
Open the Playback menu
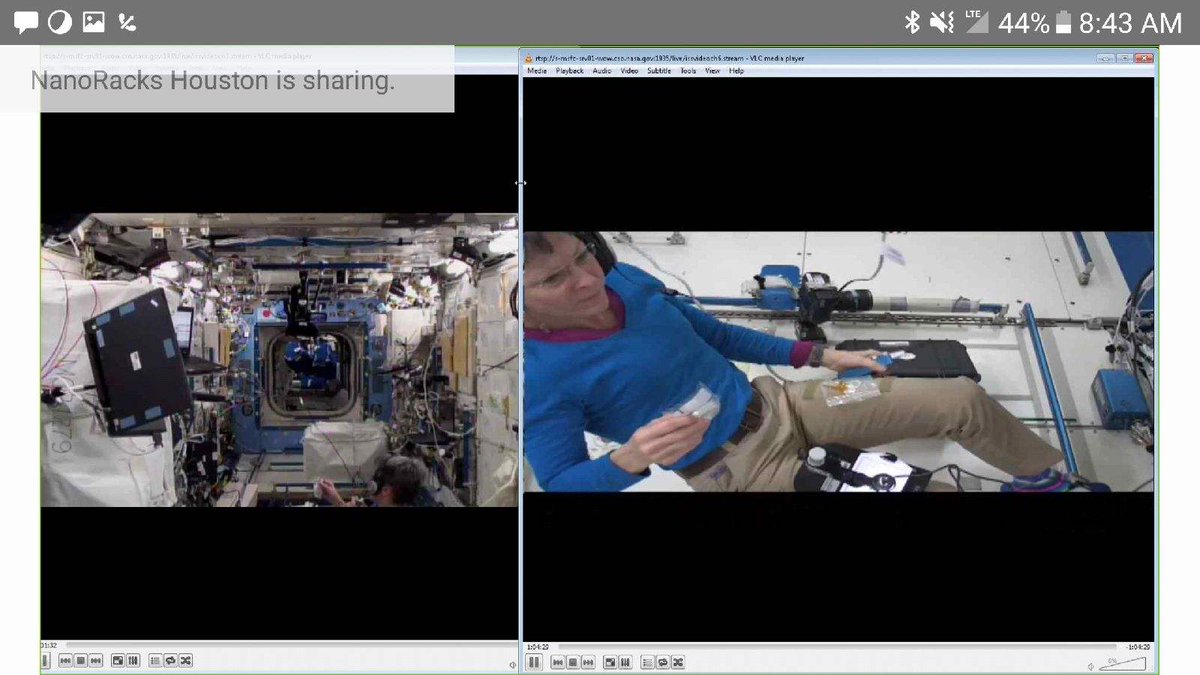(569, 71)
